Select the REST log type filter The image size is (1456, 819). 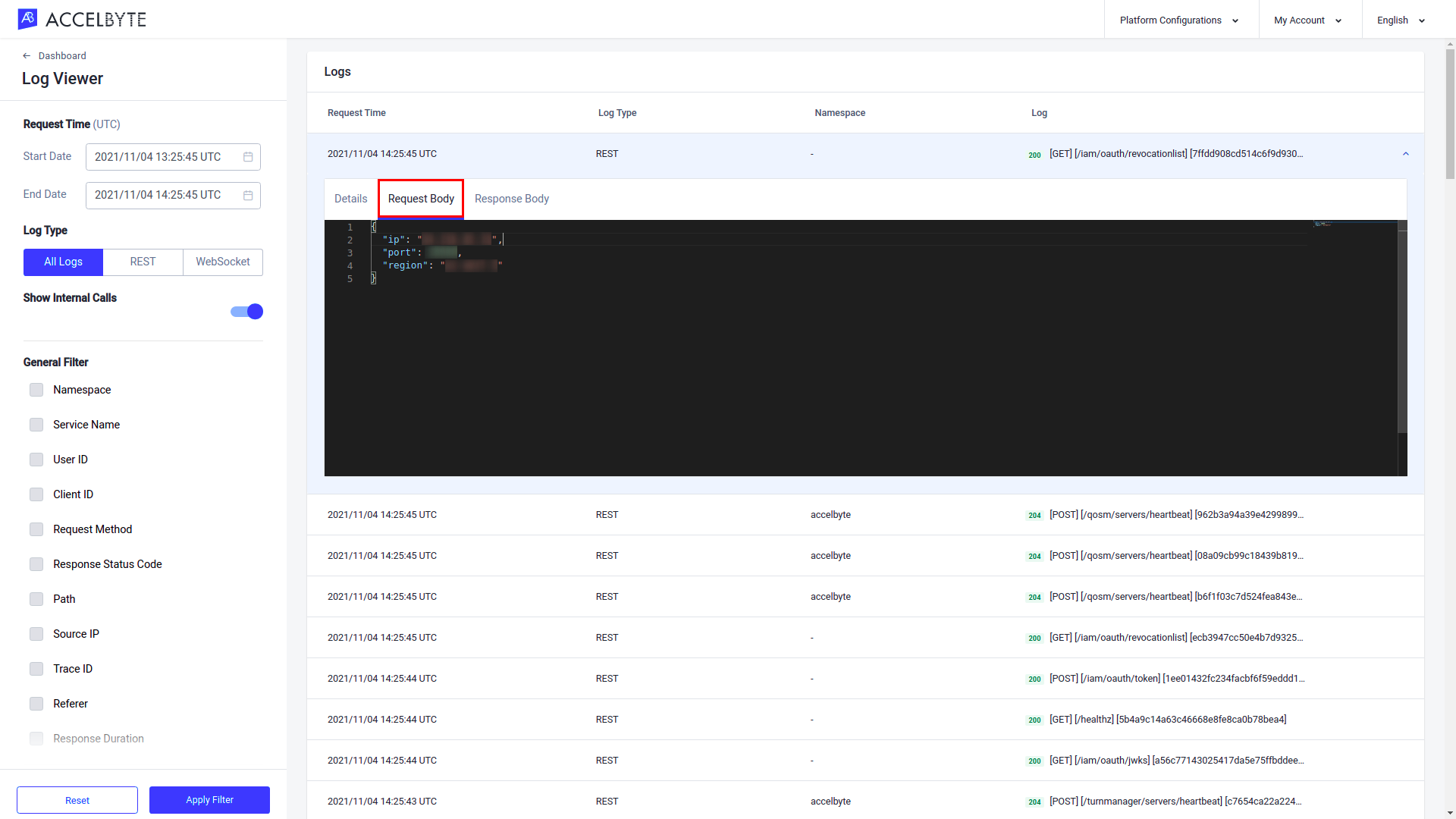pyautogui.click(x=142, y=261)
